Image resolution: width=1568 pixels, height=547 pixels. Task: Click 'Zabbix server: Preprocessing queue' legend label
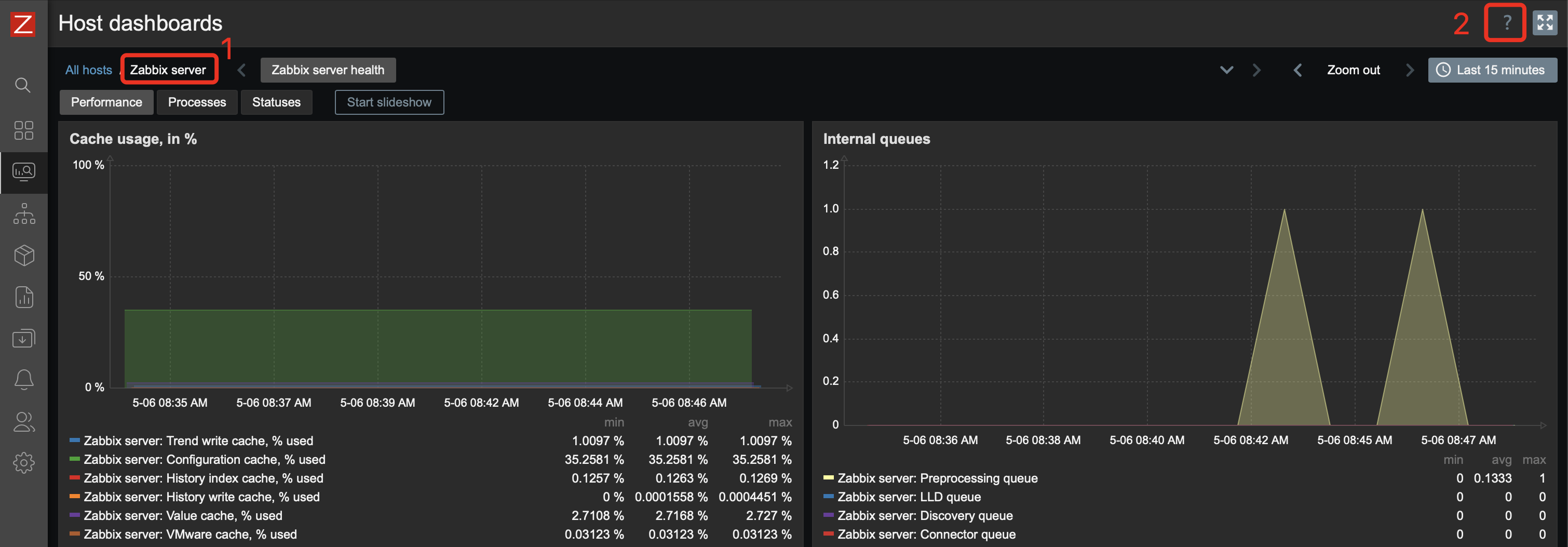click(937, 478)
